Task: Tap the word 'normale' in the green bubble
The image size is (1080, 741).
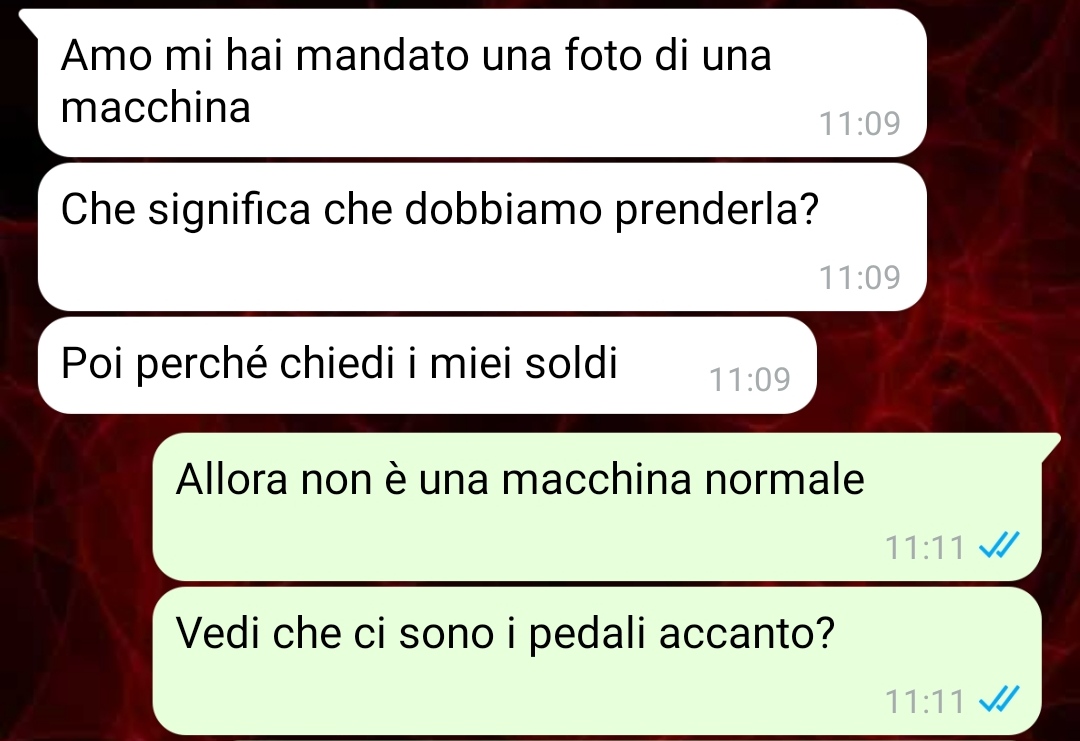Action: point(784,479)
